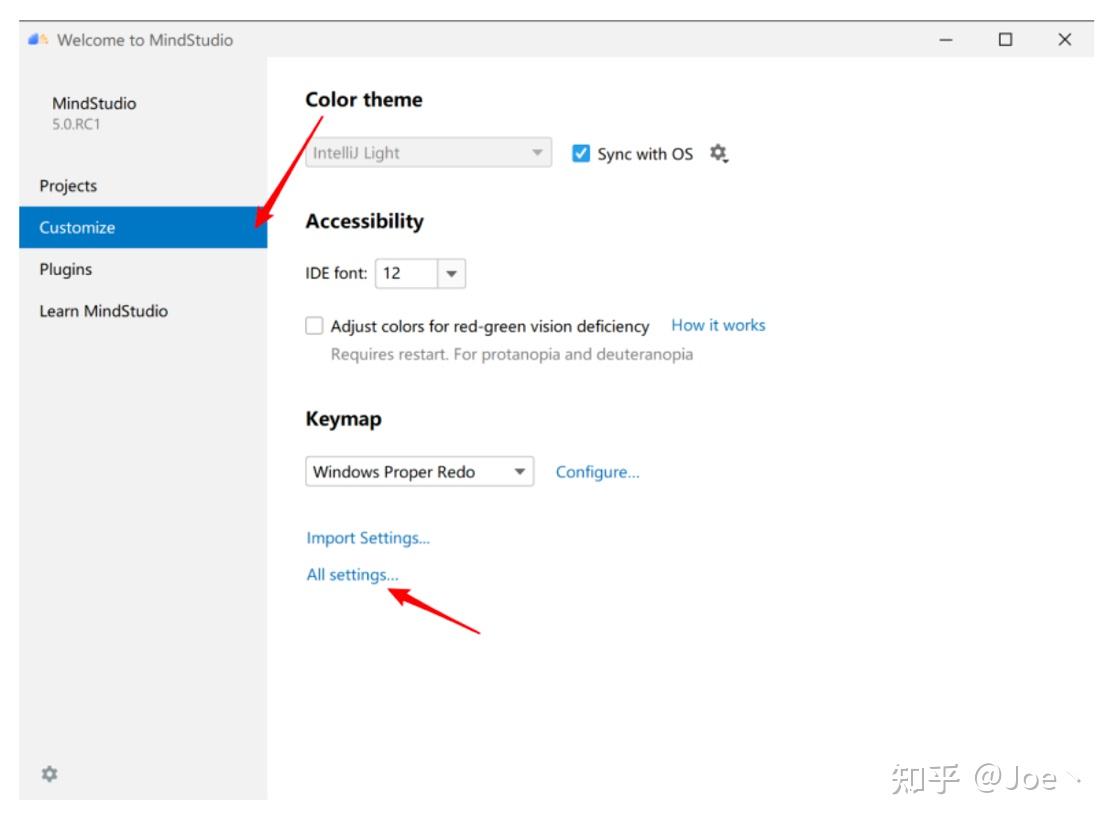Click into the IDE font size field
Screen dimensions: 1118x825
click(x=406, y=274)
